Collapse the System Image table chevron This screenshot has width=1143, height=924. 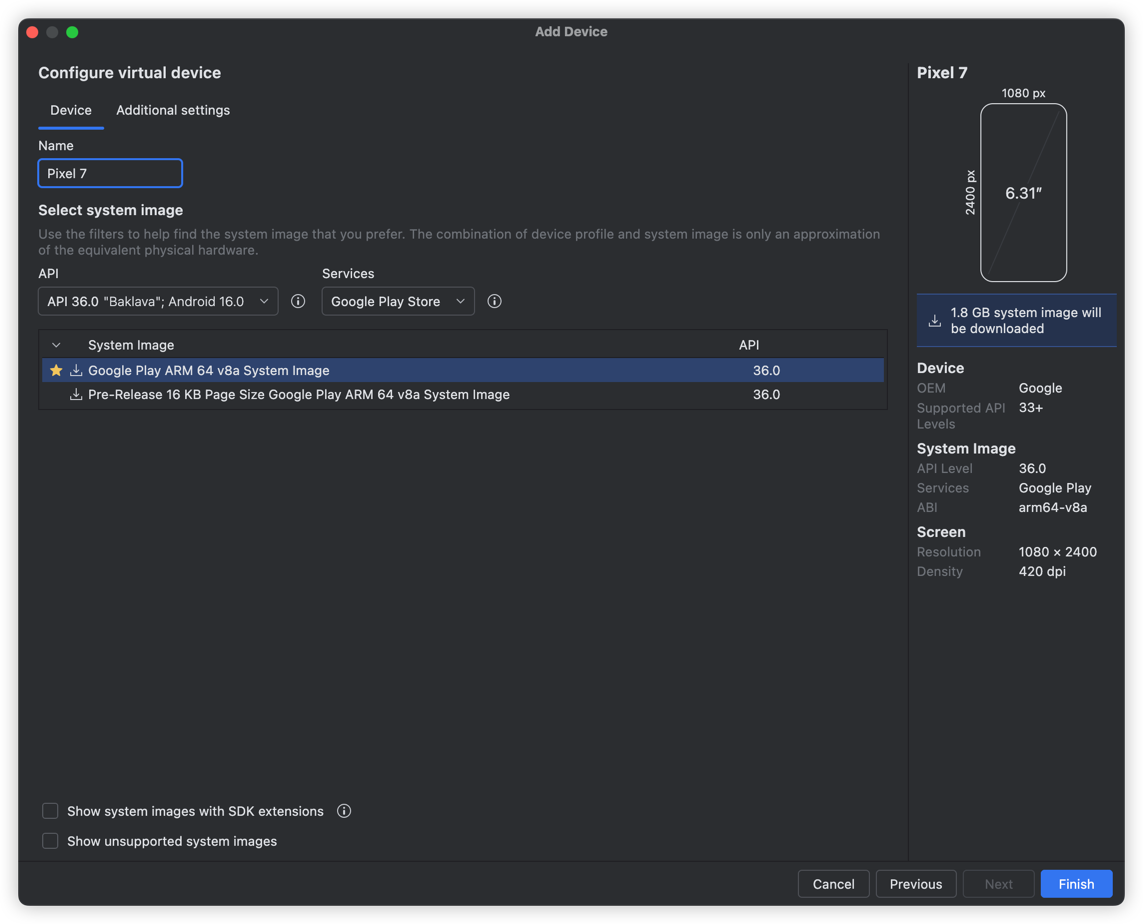56,345
